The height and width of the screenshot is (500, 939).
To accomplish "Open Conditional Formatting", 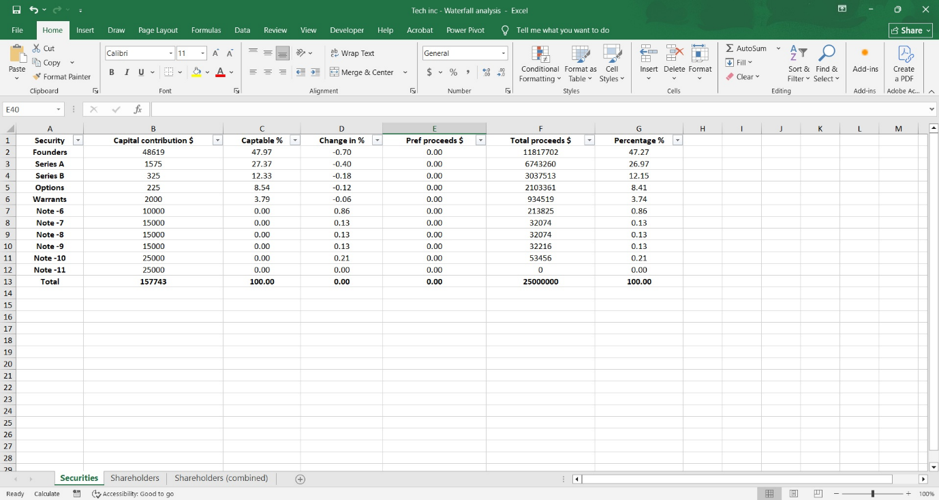I will [x=540, y=64].
